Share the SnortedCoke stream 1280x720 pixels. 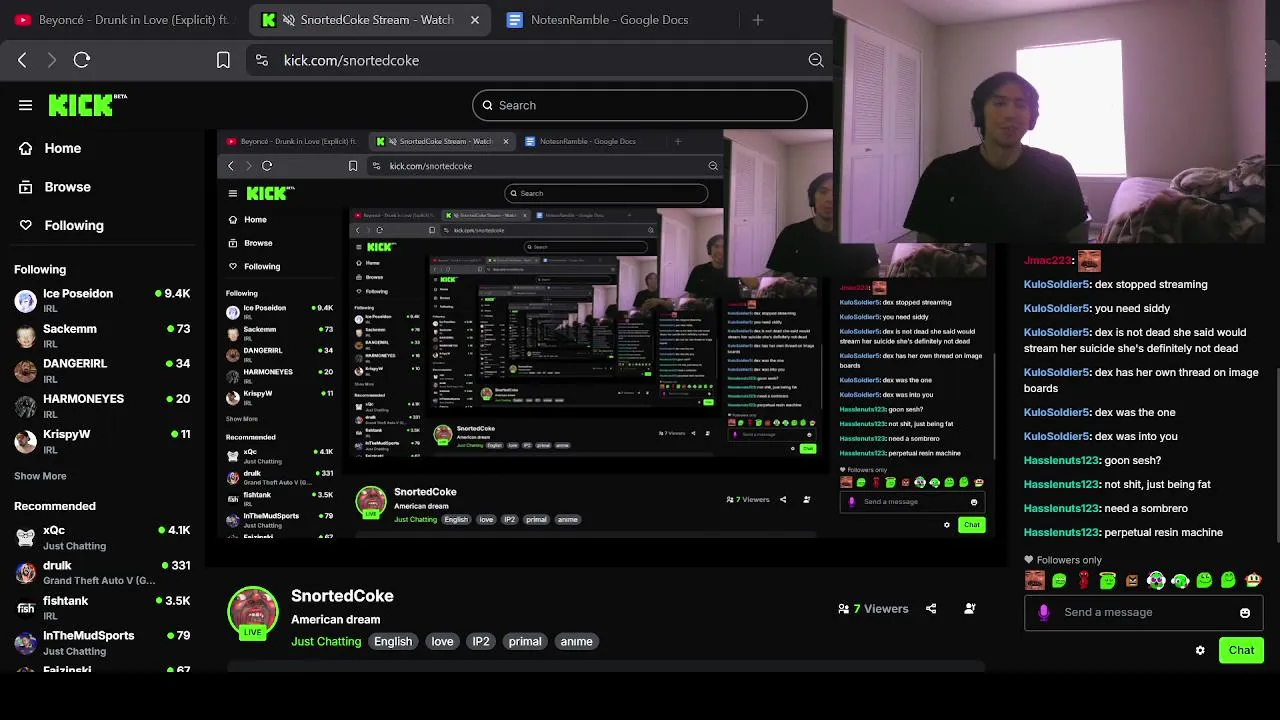coord(931,608)
